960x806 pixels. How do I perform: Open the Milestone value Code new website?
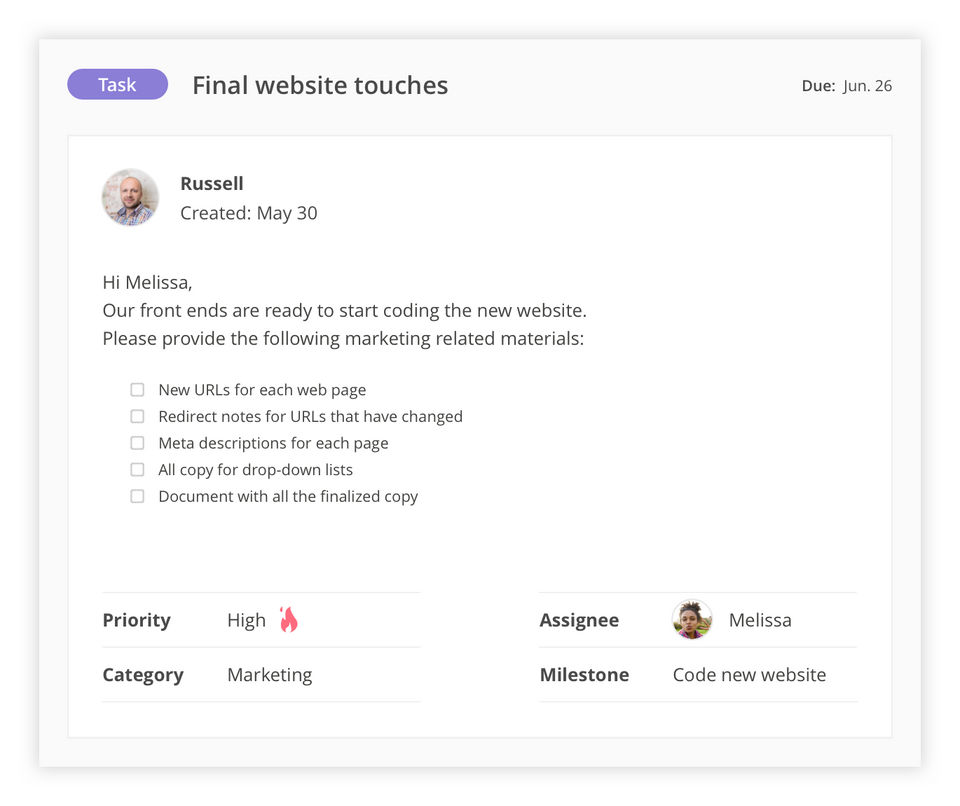point(749,675)
